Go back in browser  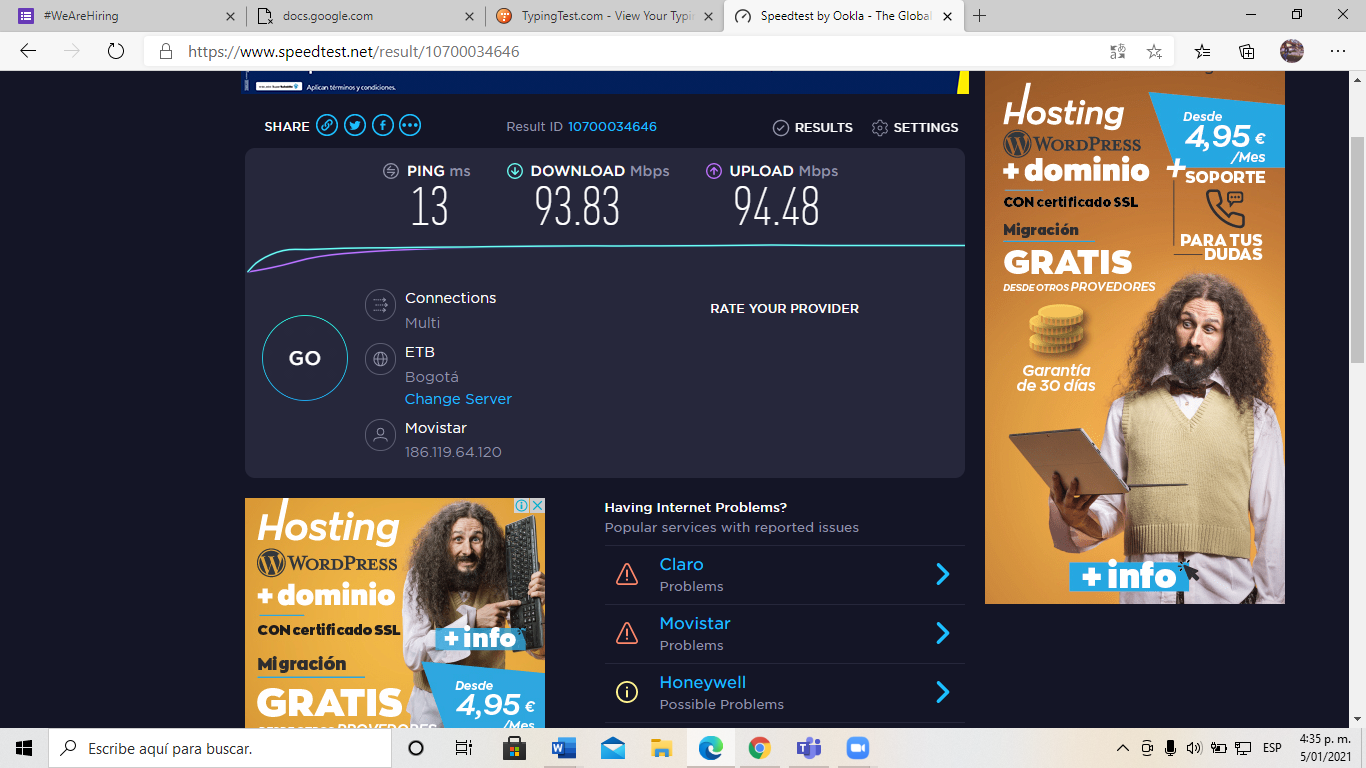[28, 51]
